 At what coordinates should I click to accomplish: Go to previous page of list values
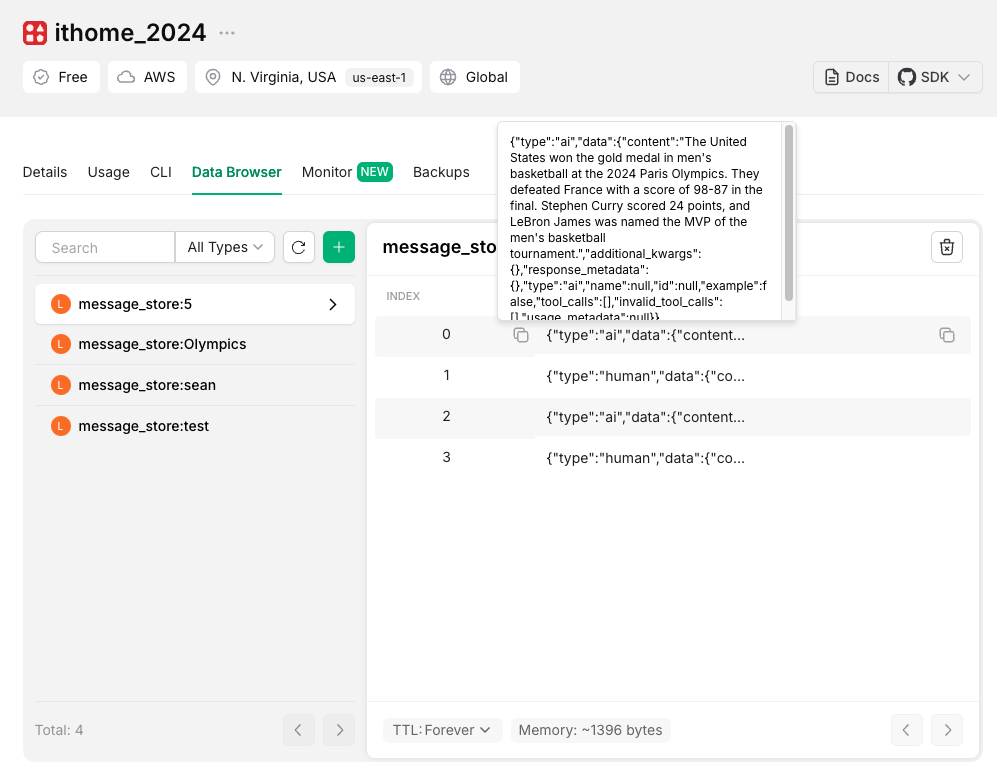(x=907, y=730)
